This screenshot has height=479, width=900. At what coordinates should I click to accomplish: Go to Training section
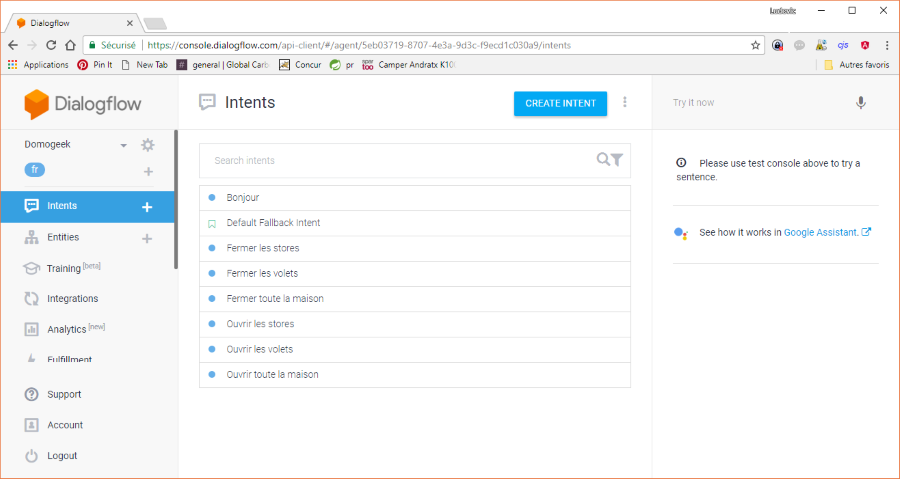[64, 268]
